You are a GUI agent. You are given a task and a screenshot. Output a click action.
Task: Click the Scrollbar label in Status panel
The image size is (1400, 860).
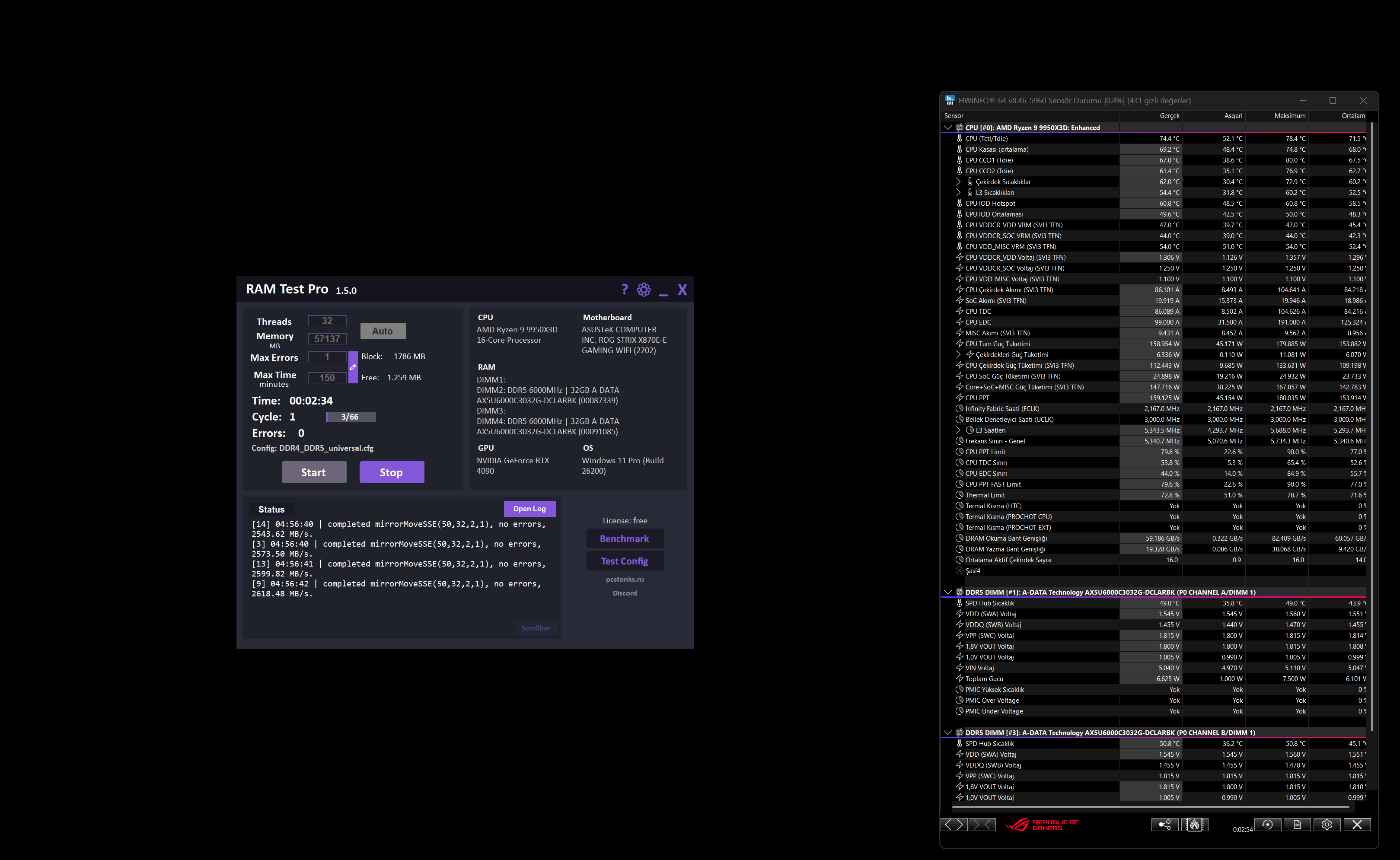click(536, 628)
